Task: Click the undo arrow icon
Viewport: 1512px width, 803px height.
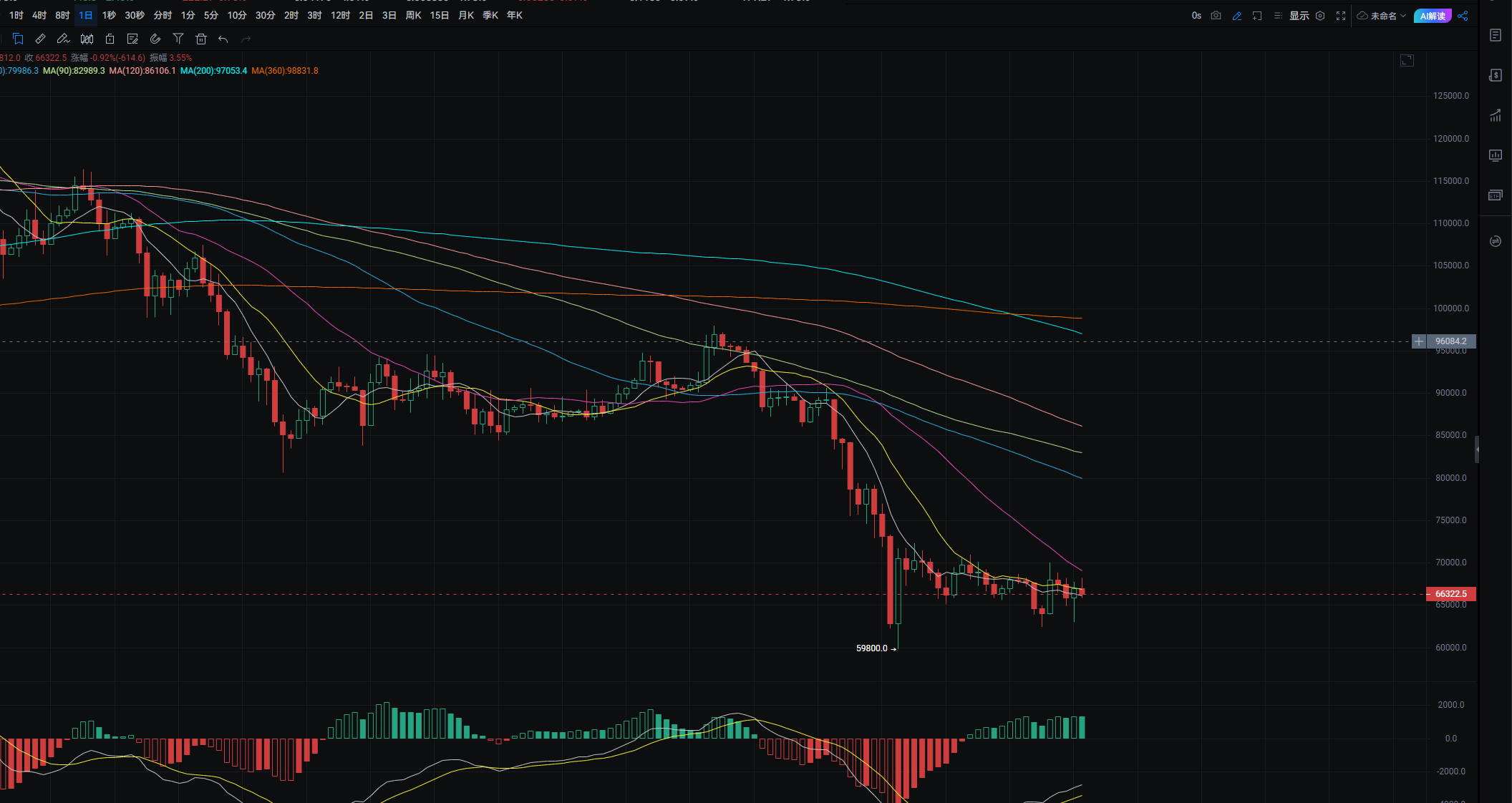Action: pos(223,39)
